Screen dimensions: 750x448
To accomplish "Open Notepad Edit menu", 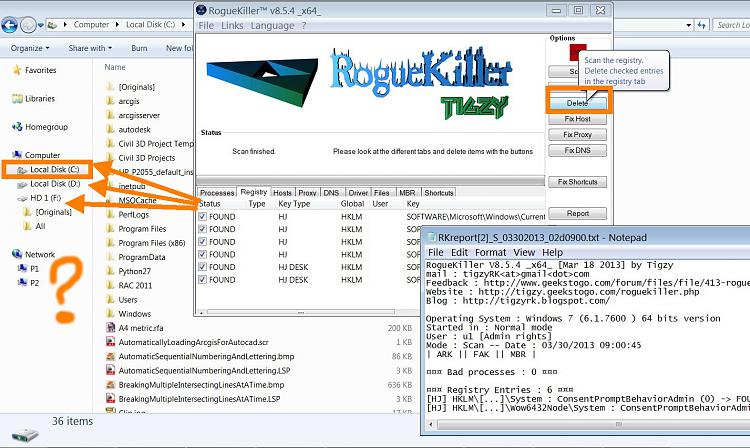I will click(459, 252).
